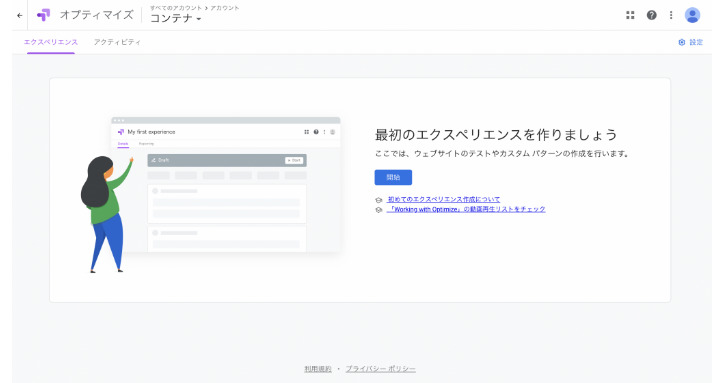Switch to the アクティビティ tab
This screenshot has width=721, height=383.
tap(117, 42)
